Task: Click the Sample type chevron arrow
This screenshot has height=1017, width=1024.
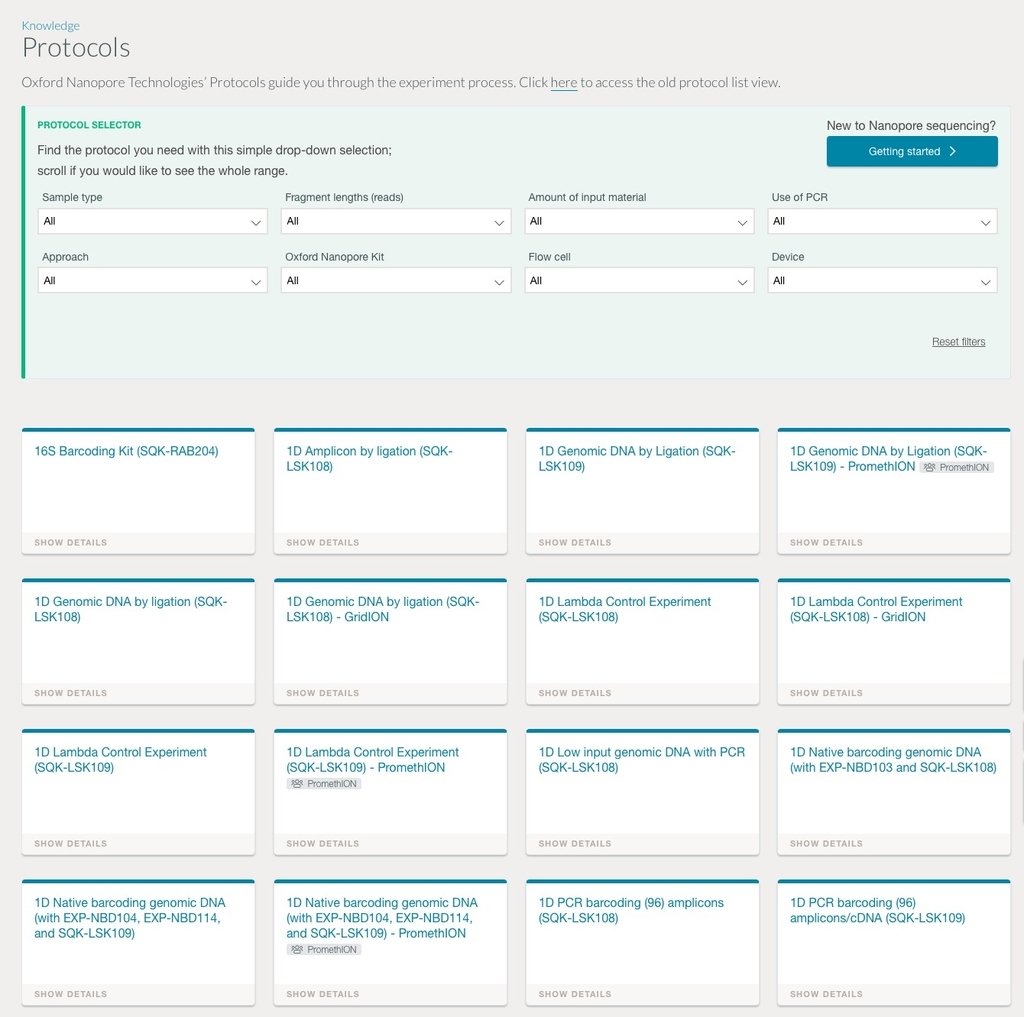Action: (x=255, y=223)
